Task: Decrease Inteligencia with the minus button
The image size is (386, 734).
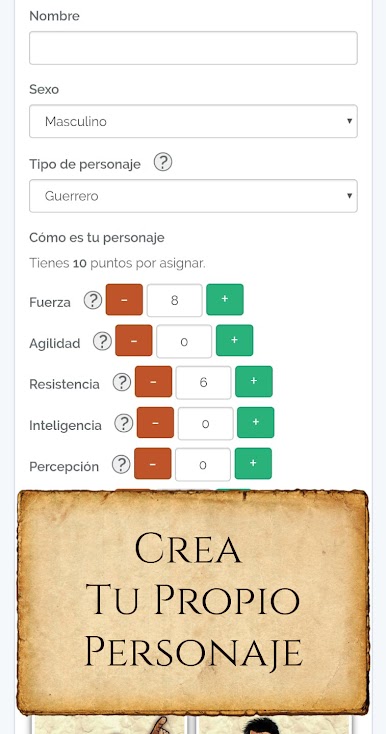Action: point(155,423)
